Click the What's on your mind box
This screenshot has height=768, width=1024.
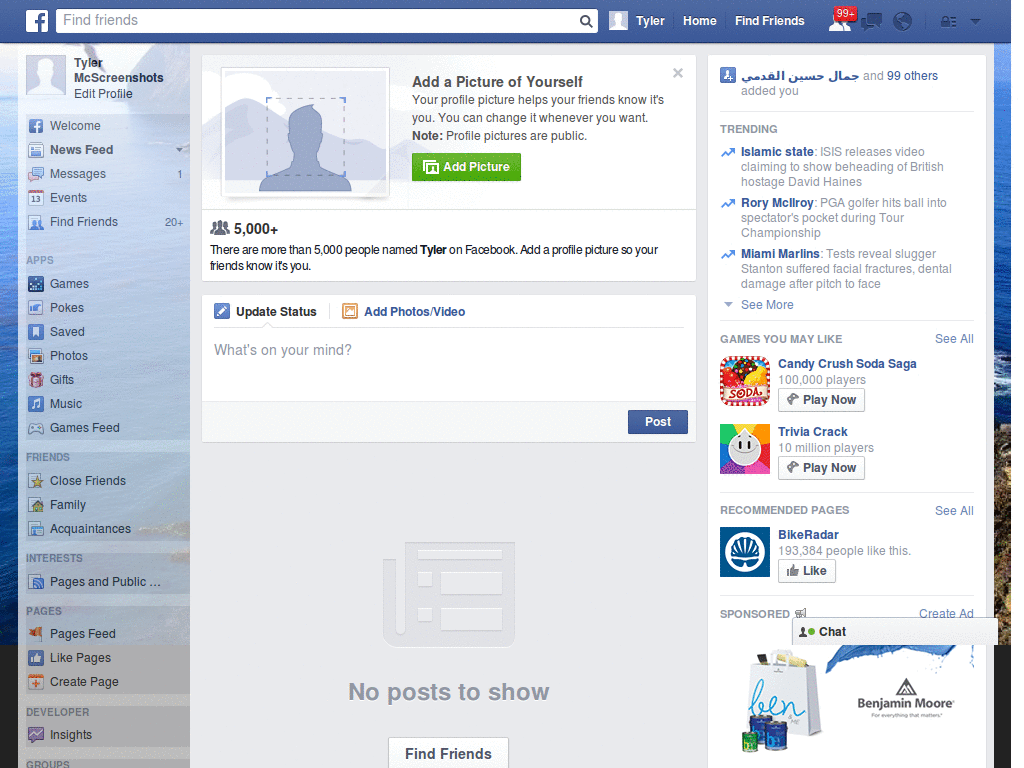(x=449, y=364)
